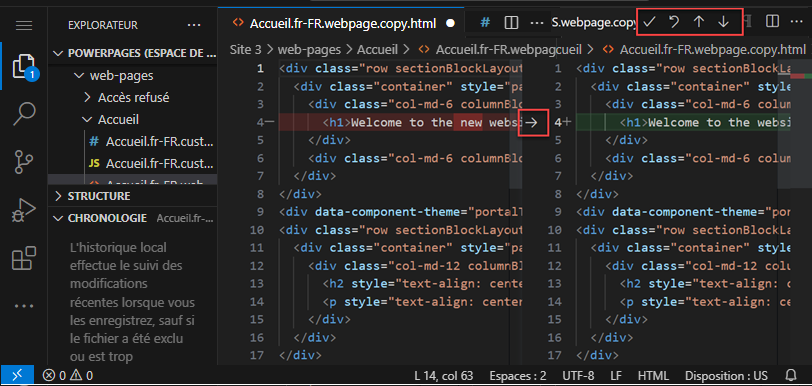The height and width of the screenshot is (386, 812).
Task: Open the Explorer view with badge
Action: click(x=25, y=66)
